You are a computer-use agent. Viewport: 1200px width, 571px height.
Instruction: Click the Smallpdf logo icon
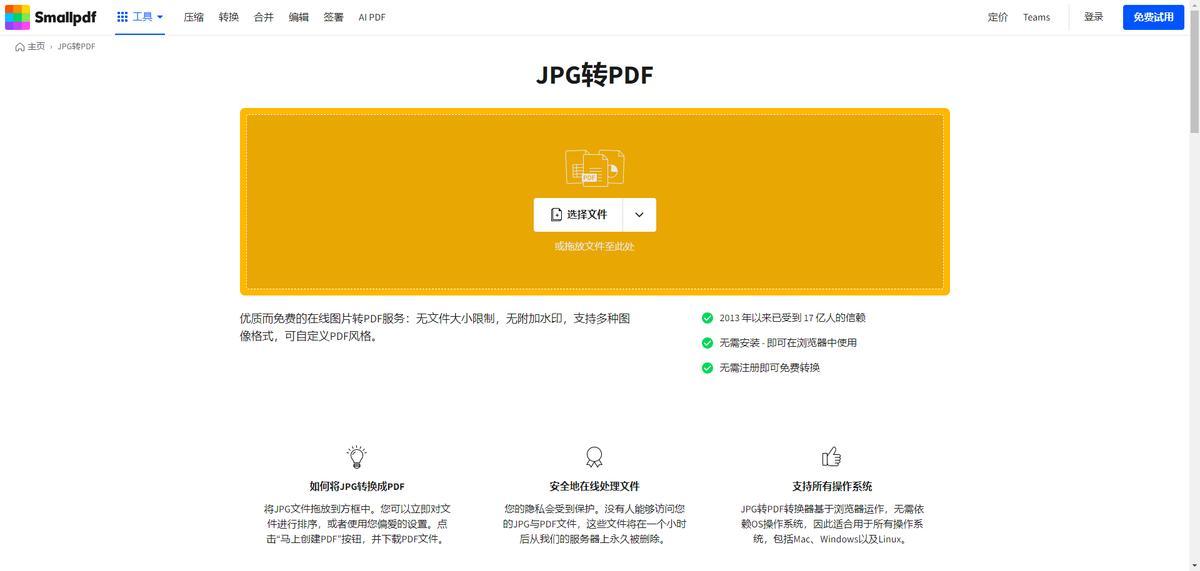(x=17, y=17)
